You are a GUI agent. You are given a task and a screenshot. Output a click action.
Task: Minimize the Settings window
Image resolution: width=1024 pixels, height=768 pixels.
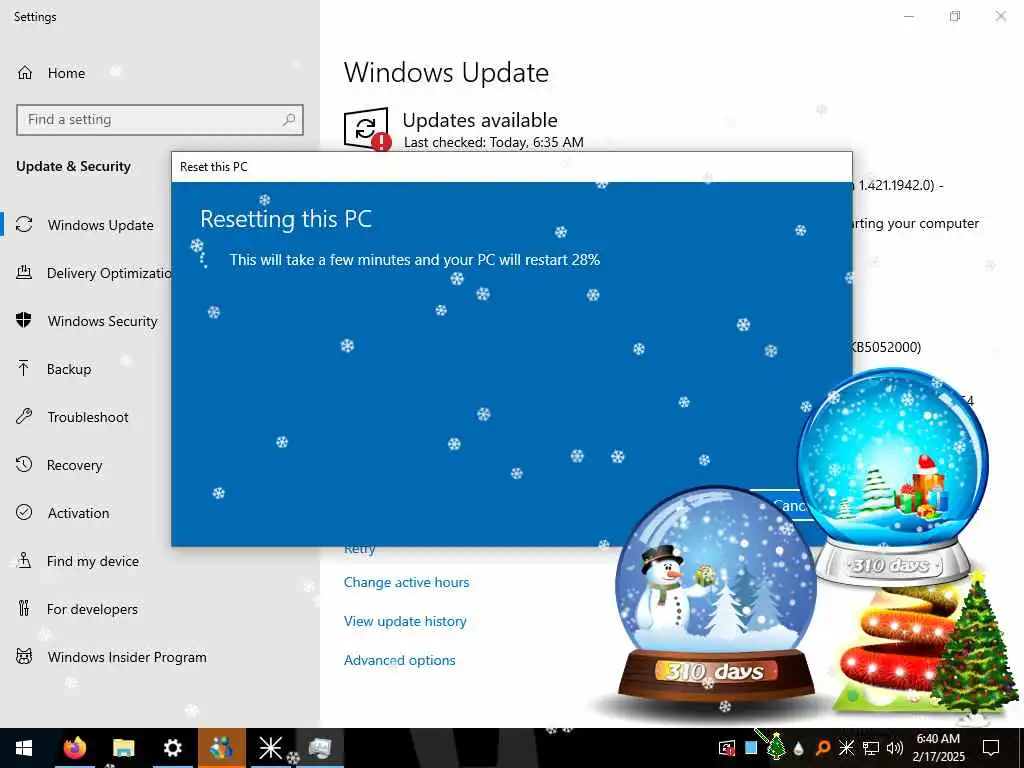pyautogui.click(x=908, y=16)
